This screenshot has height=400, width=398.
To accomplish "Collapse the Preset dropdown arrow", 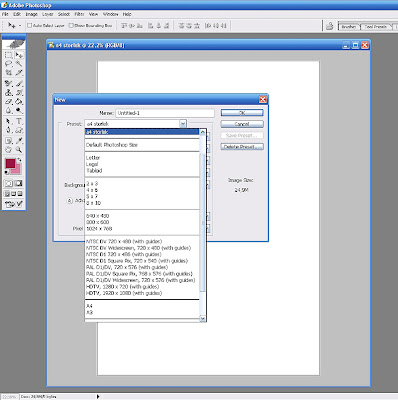I will point(183,124).
